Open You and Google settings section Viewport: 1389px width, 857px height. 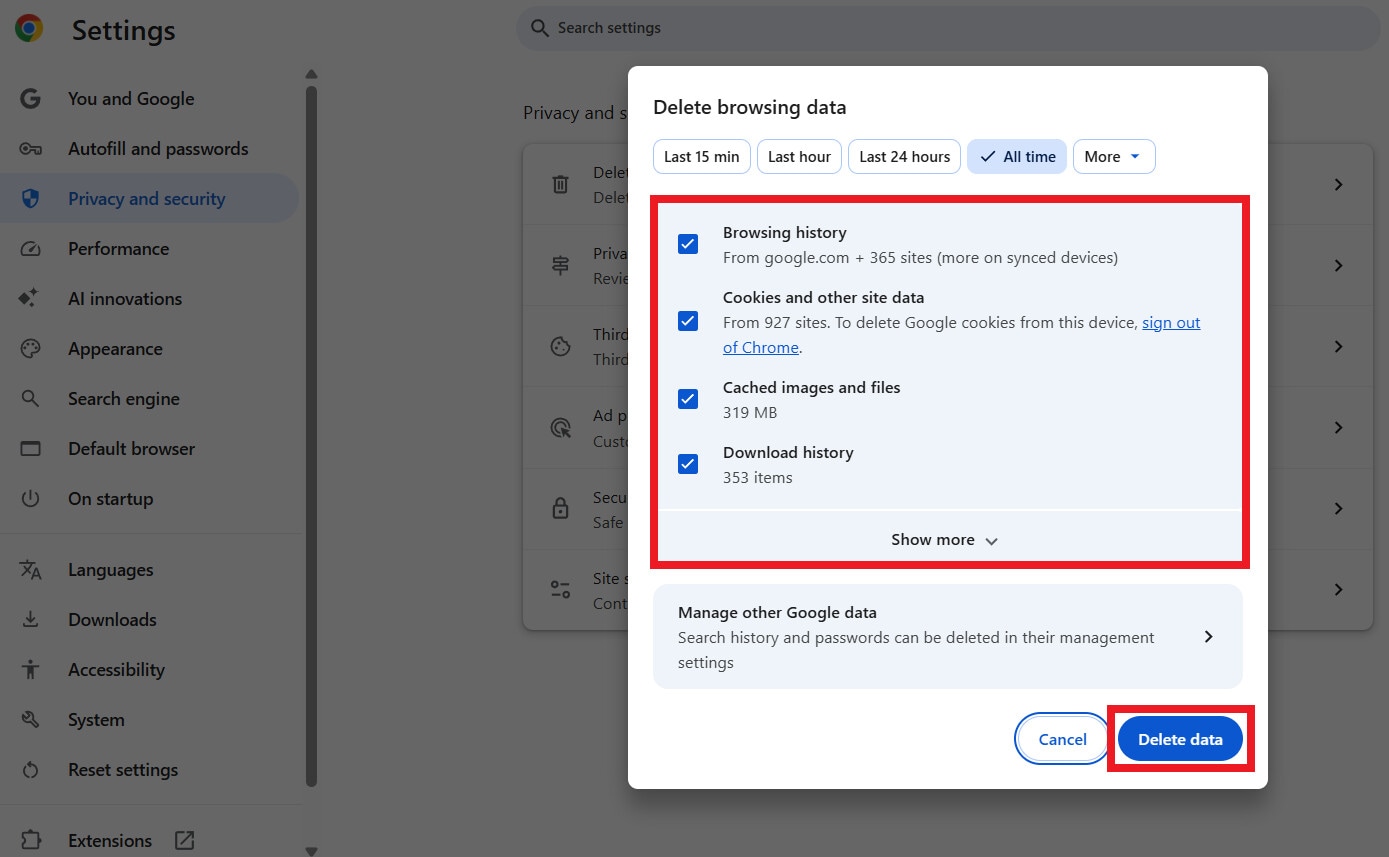click(x=150, y=99)
